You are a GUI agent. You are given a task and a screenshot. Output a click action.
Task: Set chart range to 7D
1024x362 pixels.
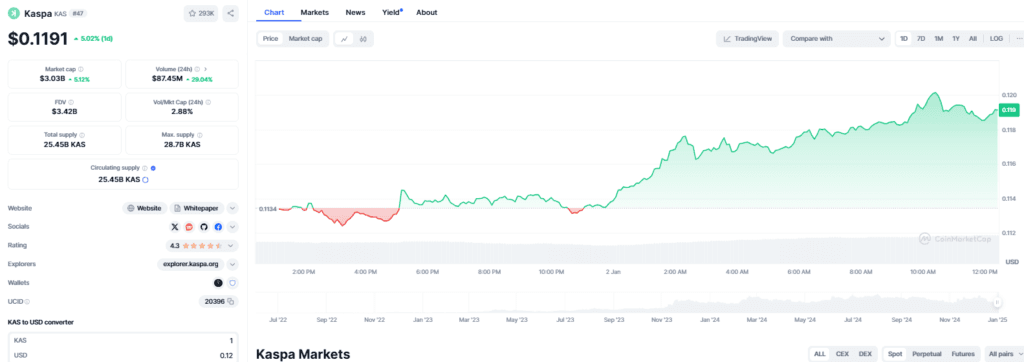click(921, 39)
